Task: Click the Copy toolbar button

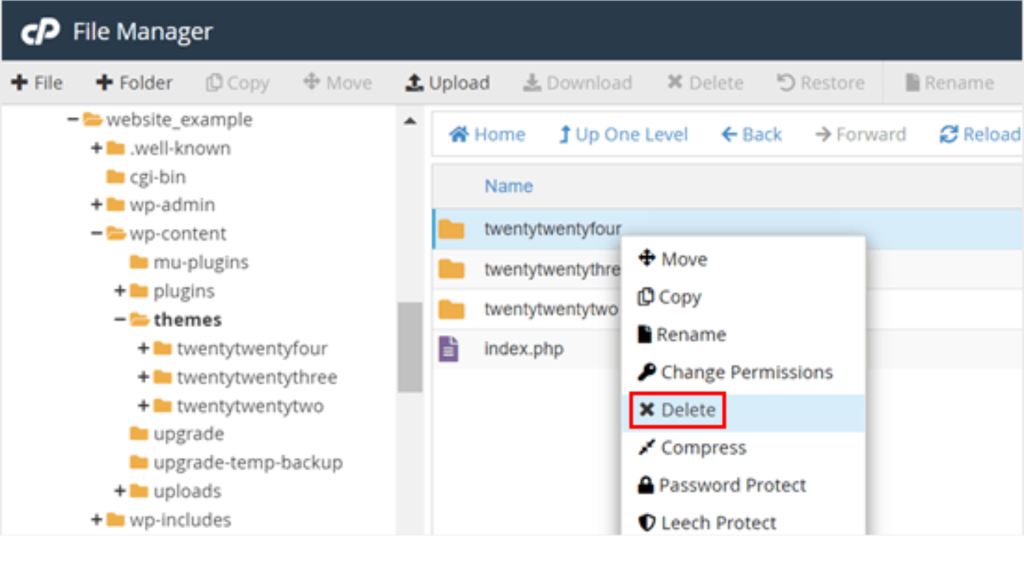Action: pyautogui.click(x=238, y=83)
